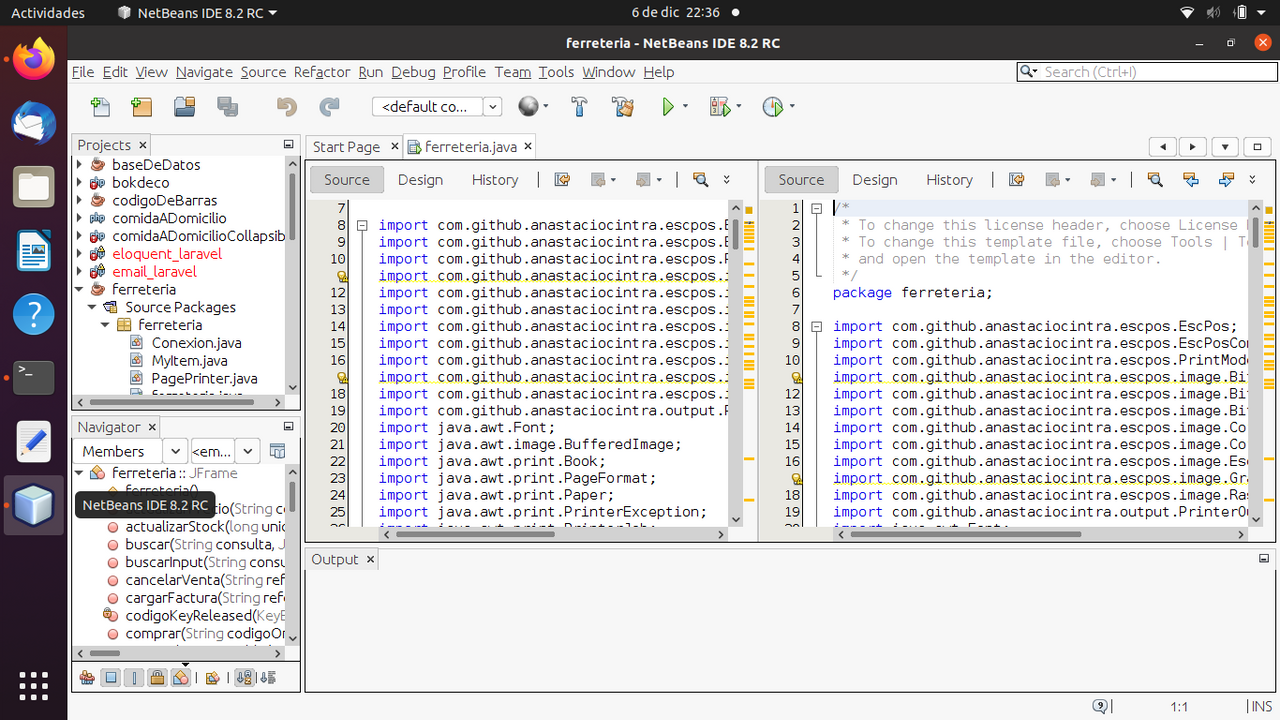This screenshot has width=1280, height=720.
Task: Expand the baseDeDatos project node
Action: point(80,165)
